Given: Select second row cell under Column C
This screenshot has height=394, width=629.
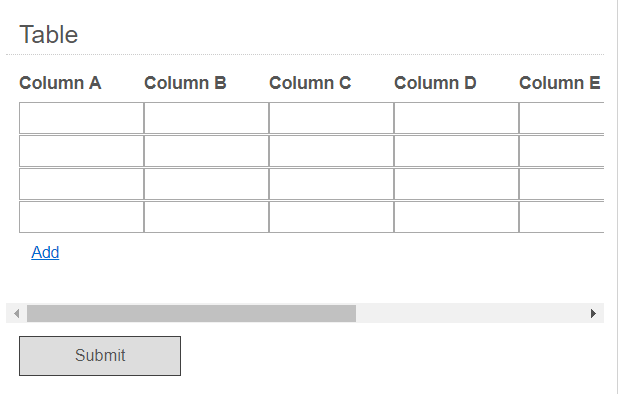Looking at the screenshot, I should [x=331, y=151].
